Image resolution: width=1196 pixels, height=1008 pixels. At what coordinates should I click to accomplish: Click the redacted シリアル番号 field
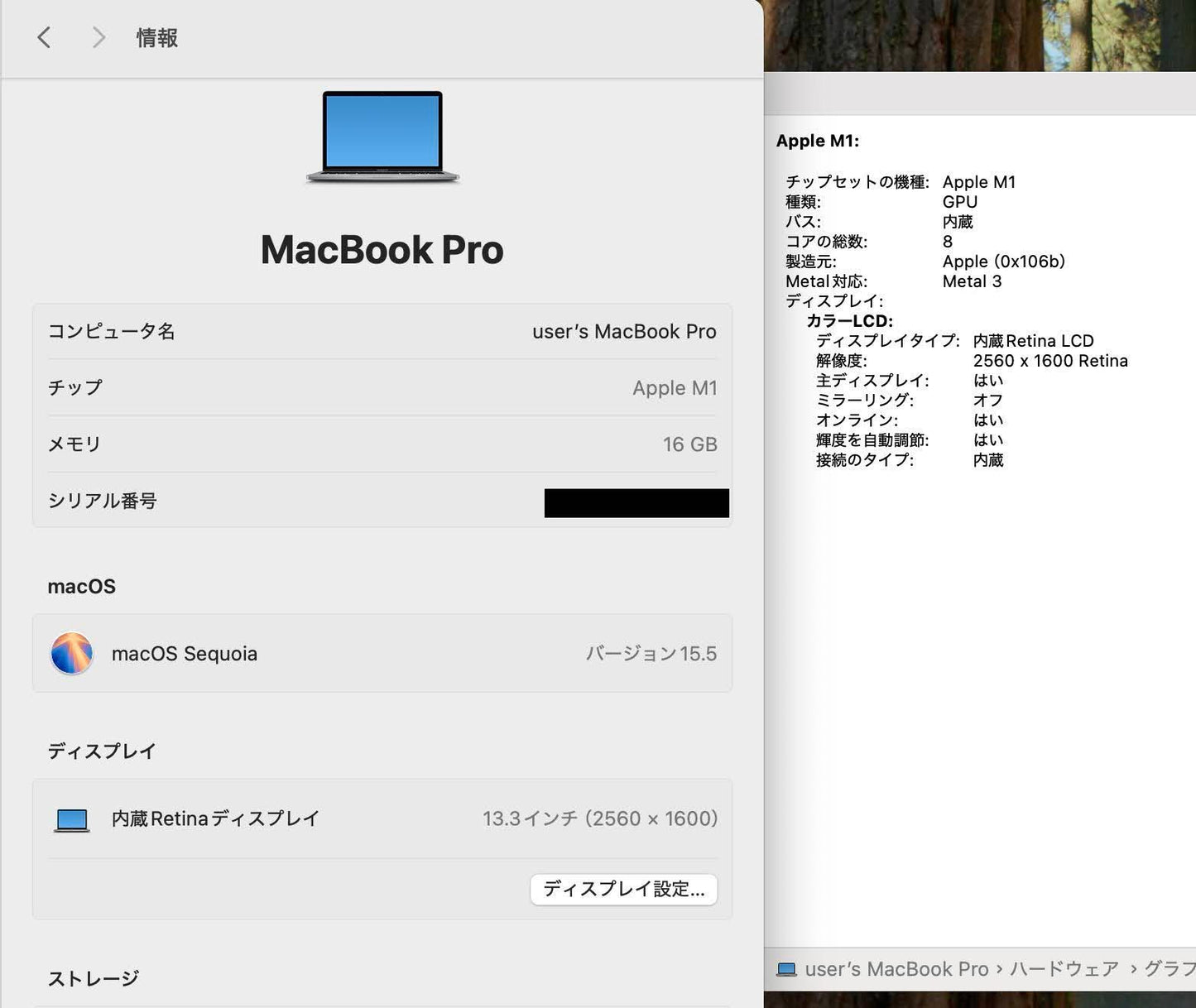coord(636,502)
